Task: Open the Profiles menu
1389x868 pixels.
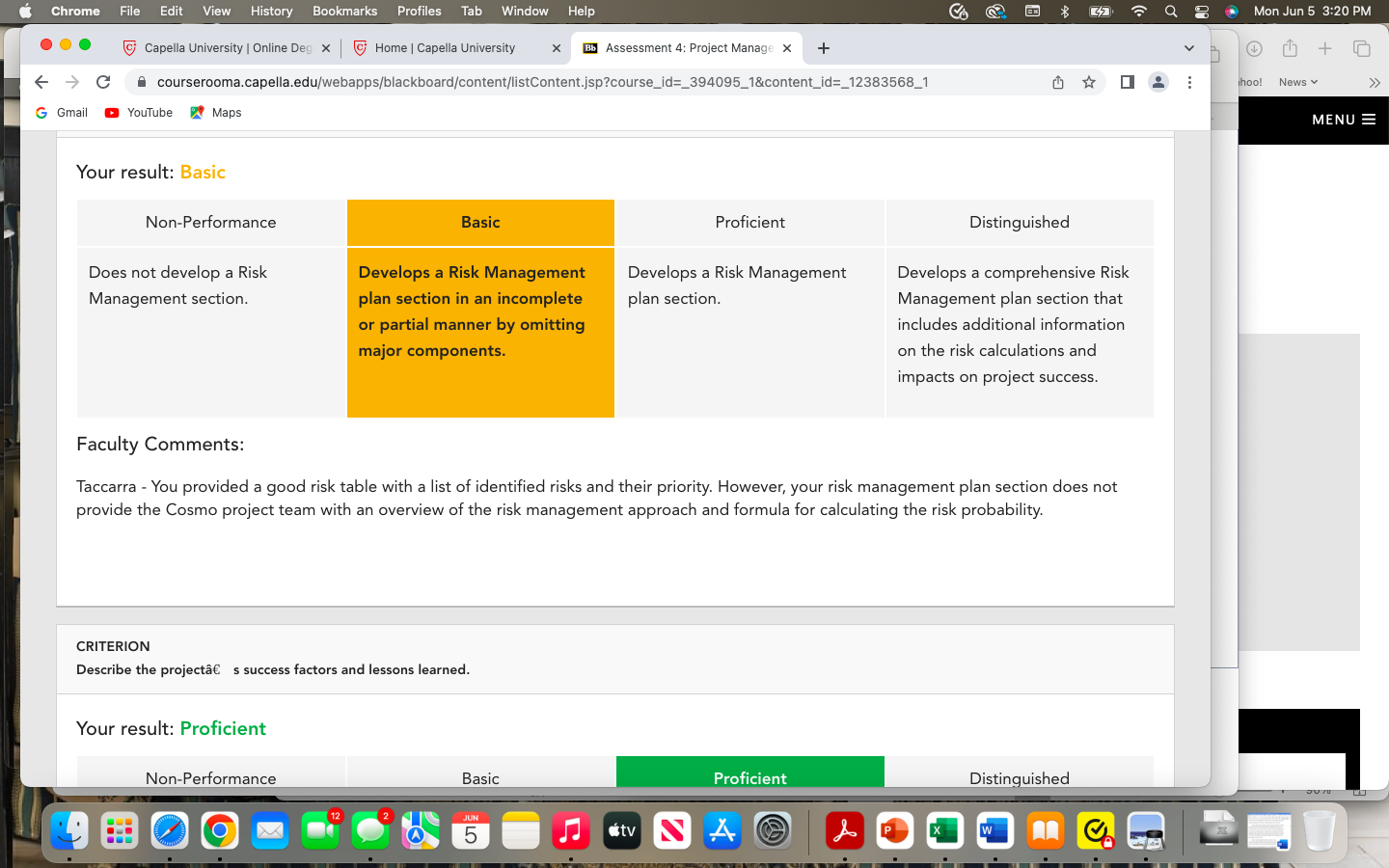Action: click(x=420, y=11)
